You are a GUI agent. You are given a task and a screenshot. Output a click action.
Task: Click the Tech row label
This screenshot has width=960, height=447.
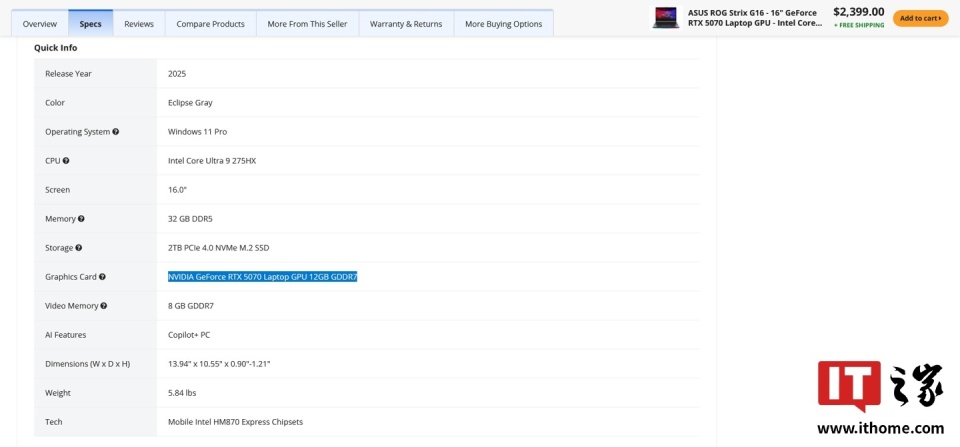pos(53,422)
